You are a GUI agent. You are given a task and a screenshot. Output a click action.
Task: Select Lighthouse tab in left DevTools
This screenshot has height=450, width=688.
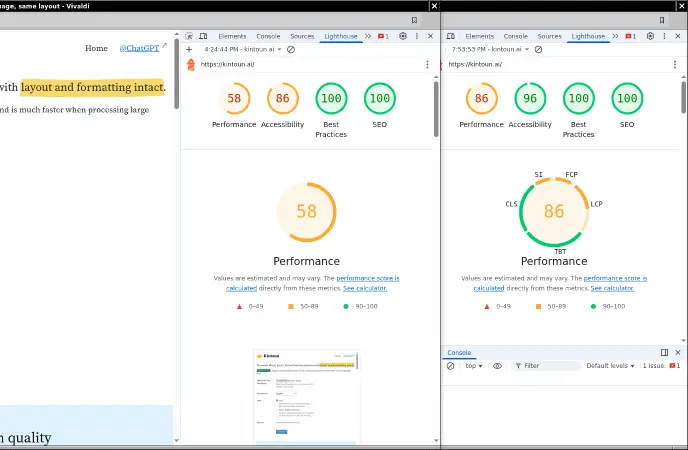click(340, 36)
